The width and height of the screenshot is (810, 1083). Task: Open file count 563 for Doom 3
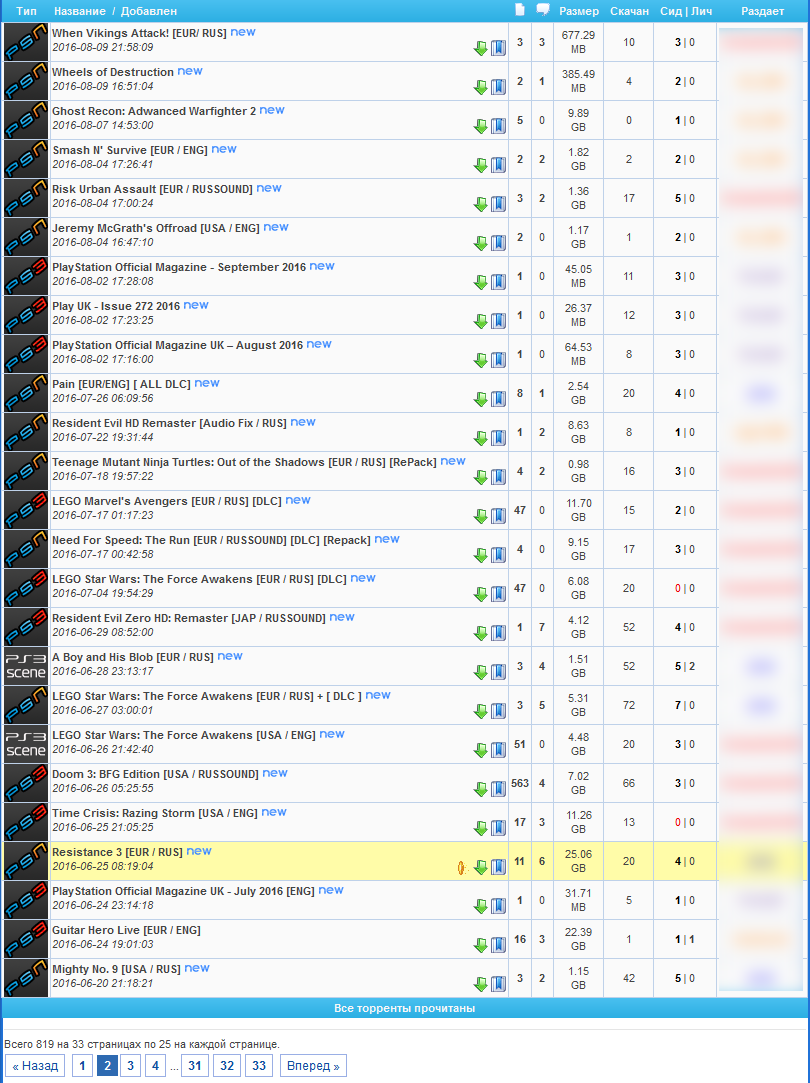pyautogui.click(x=520, y=783)
